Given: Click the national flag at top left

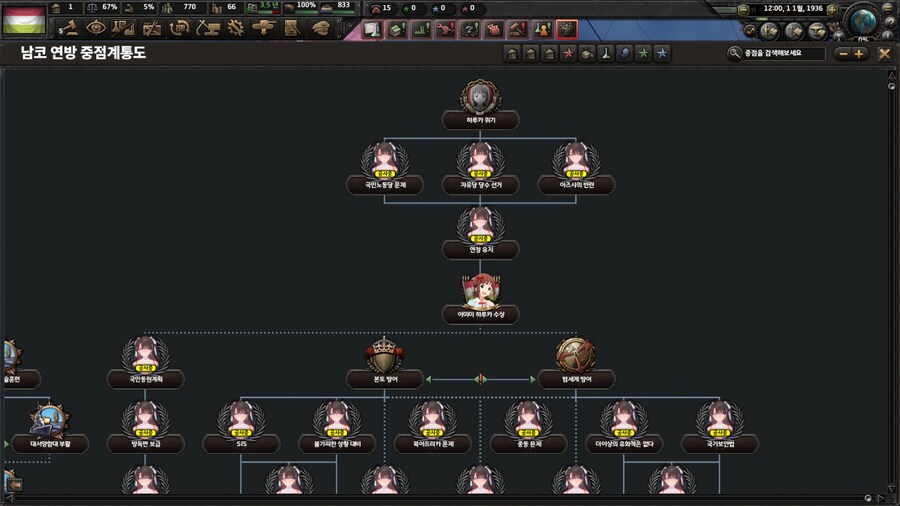Looking at the screenshot, I should point(24,20).
